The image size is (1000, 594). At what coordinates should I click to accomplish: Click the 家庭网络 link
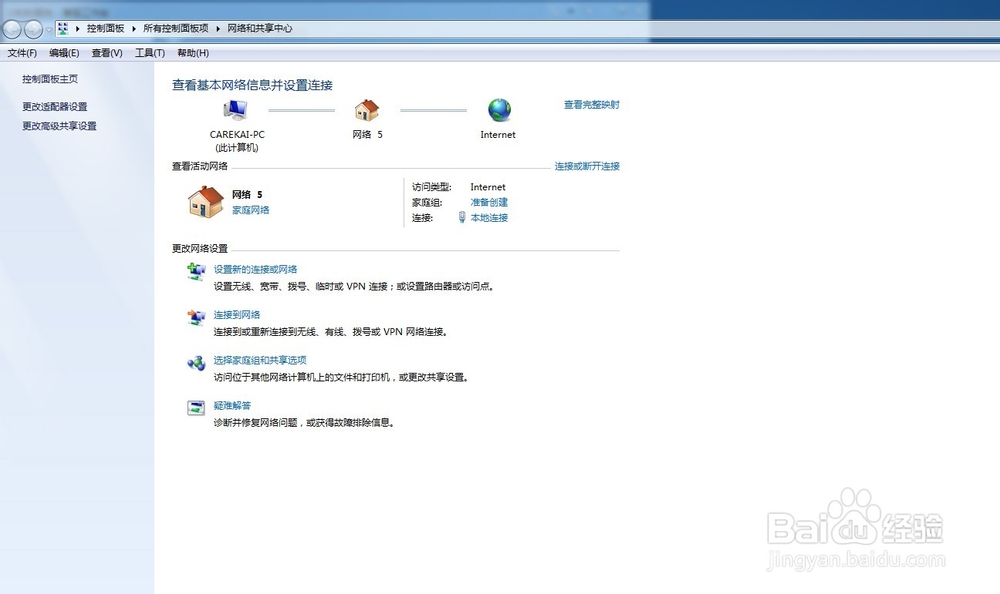click(x=251, y=210)
